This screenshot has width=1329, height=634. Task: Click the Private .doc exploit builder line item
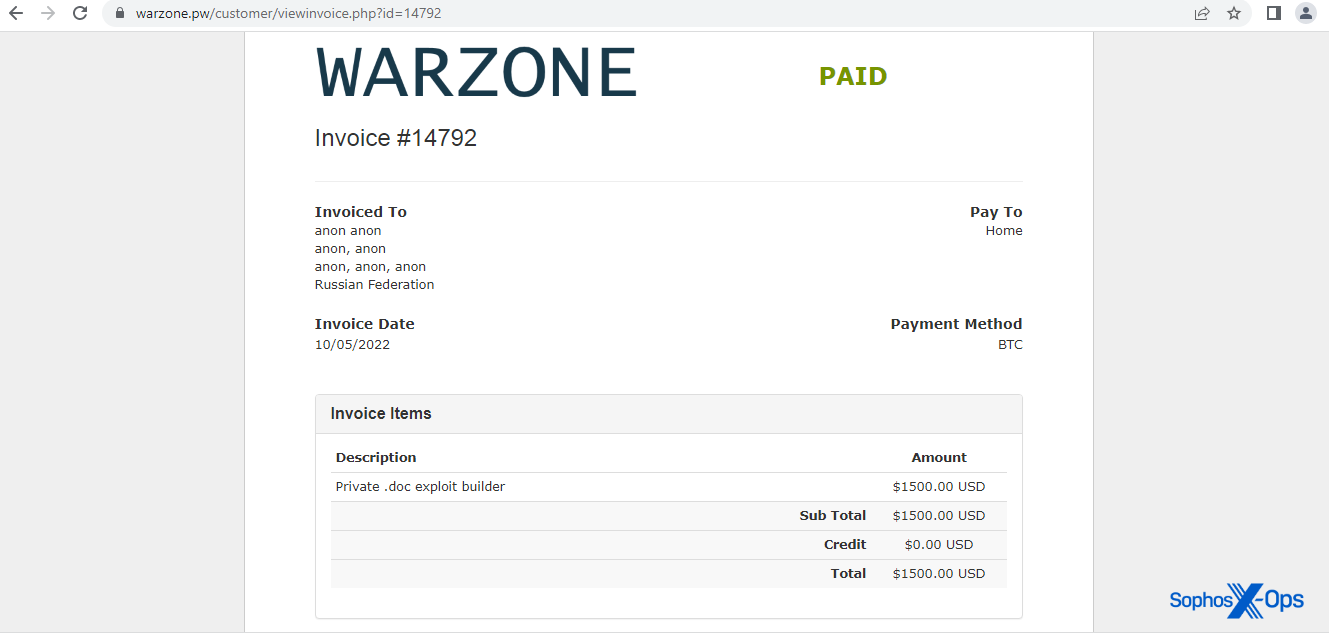(420, 486)
